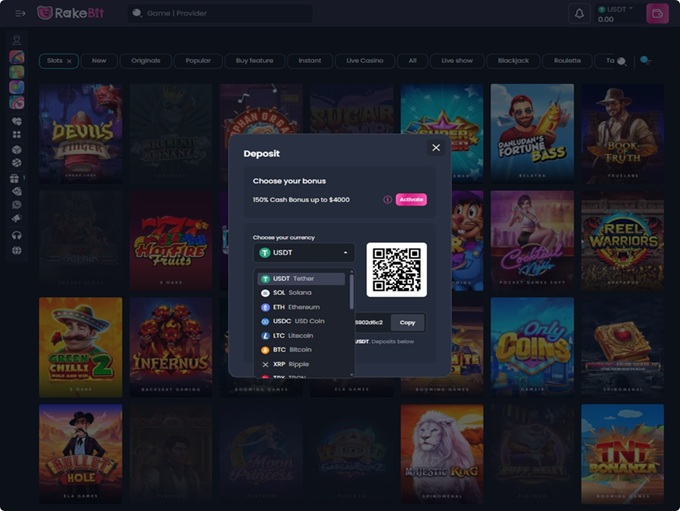Toggle the sidebar menu collapse icon

click(x=20, y=13)
